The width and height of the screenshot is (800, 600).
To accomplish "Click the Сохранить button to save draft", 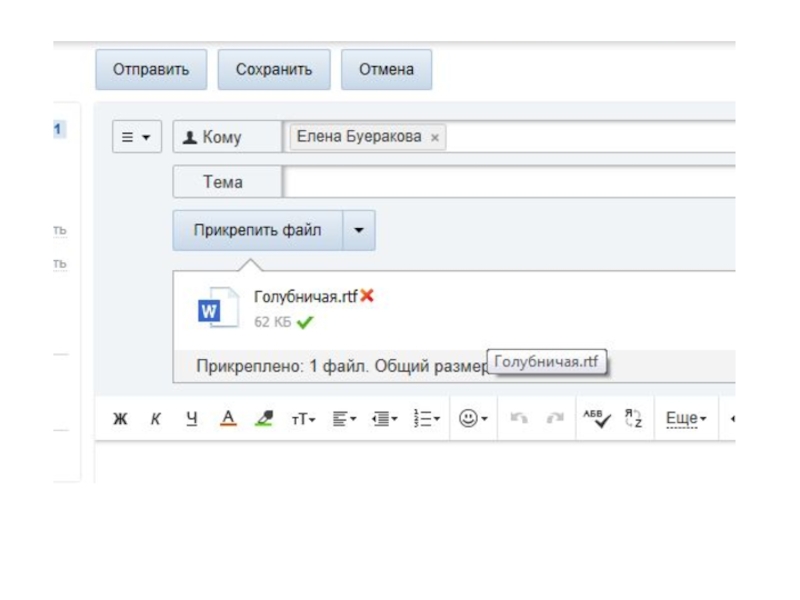I will (274, 69).
